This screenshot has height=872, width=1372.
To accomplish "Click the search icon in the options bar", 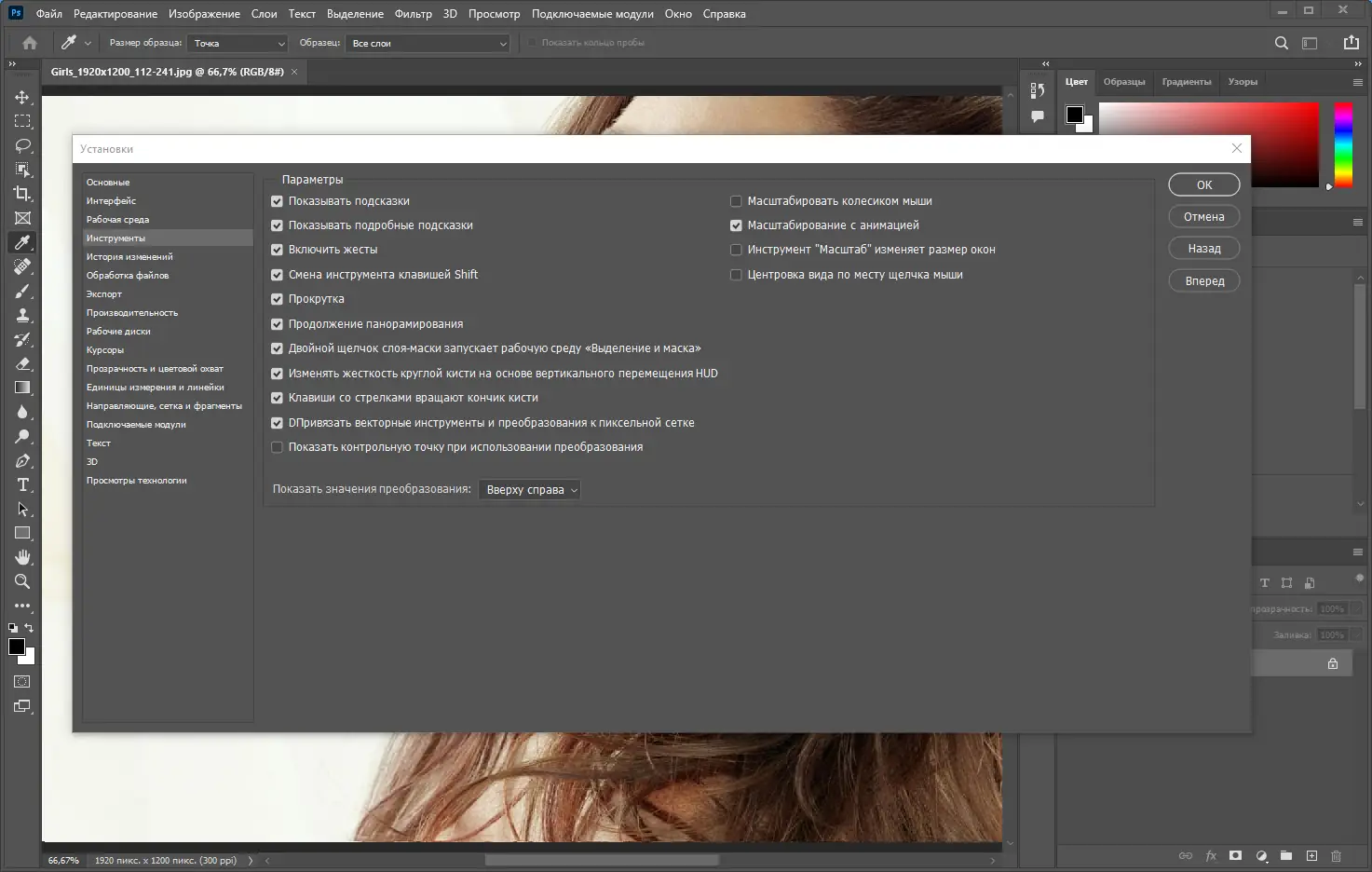I will [x=1282, y=43].
